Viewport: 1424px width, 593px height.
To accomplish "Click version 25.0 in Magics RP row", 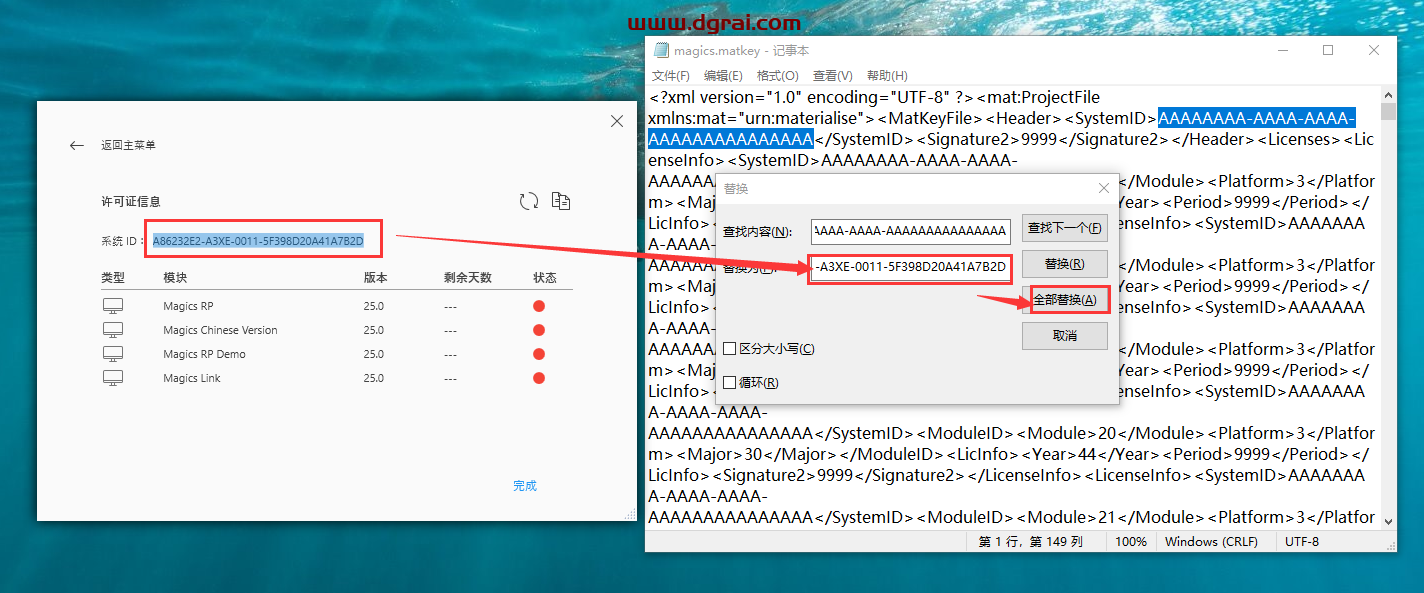I will 374,306.
